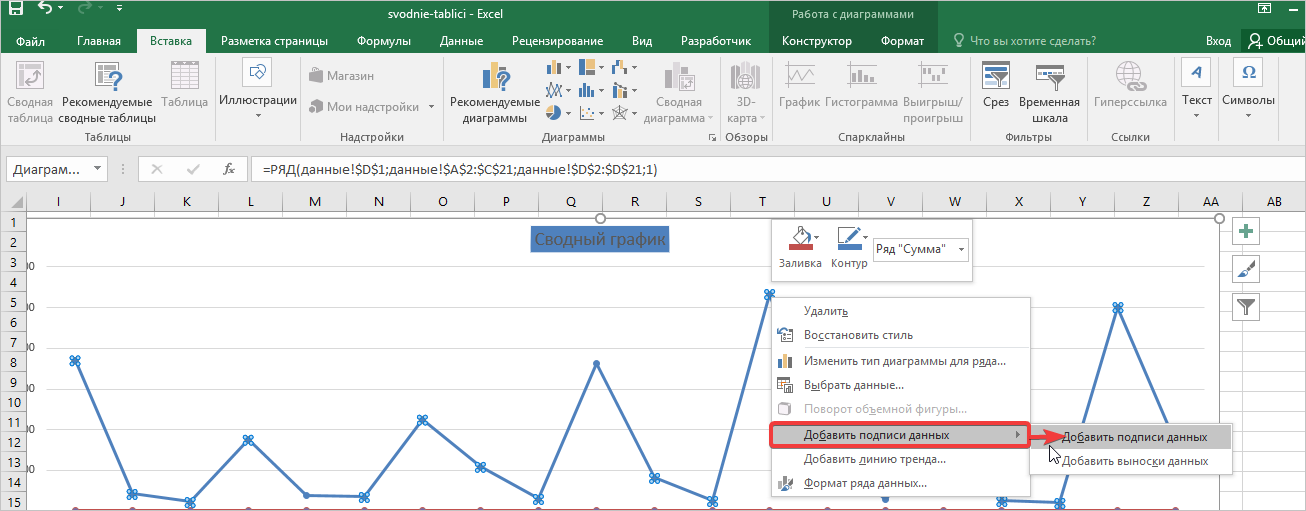Screen dimensions: 1306x511
Task: Open the chart filters funnel button
Action: pyautogui.click(x=1246, y=306)
